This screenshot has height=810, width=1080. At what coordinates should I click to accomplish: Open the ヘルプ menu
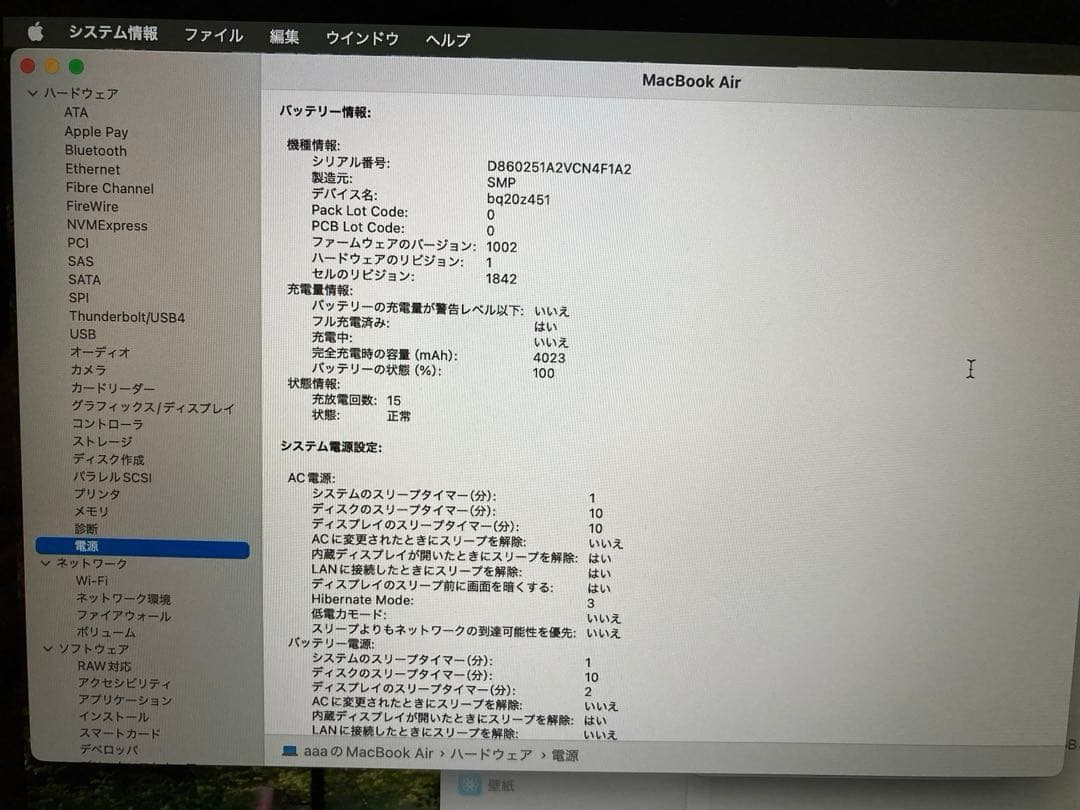448,40
